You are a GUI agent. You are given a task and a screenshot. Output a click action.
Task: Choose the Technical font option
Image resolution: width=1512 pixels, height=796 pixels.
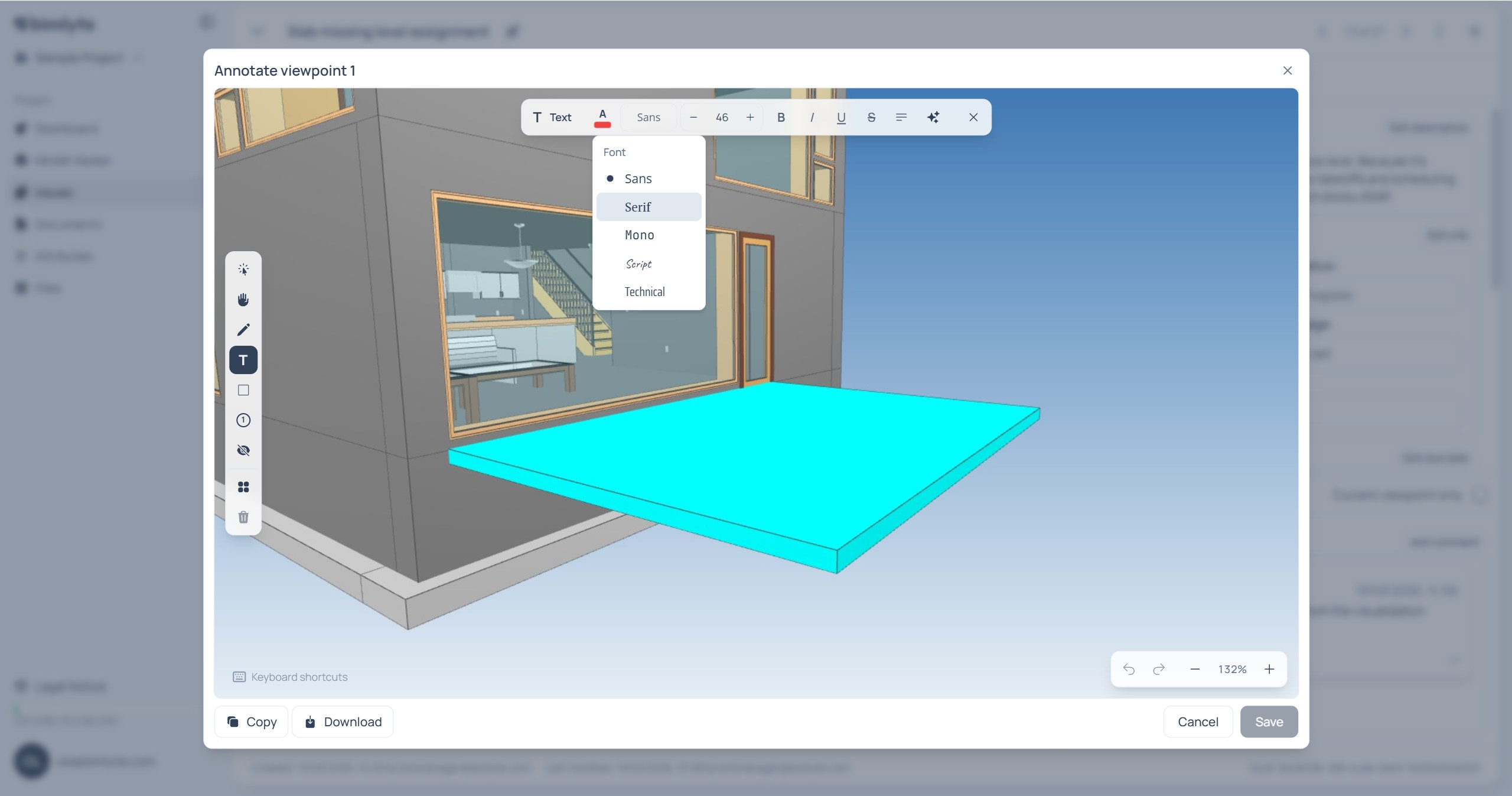tap(649, 292)
